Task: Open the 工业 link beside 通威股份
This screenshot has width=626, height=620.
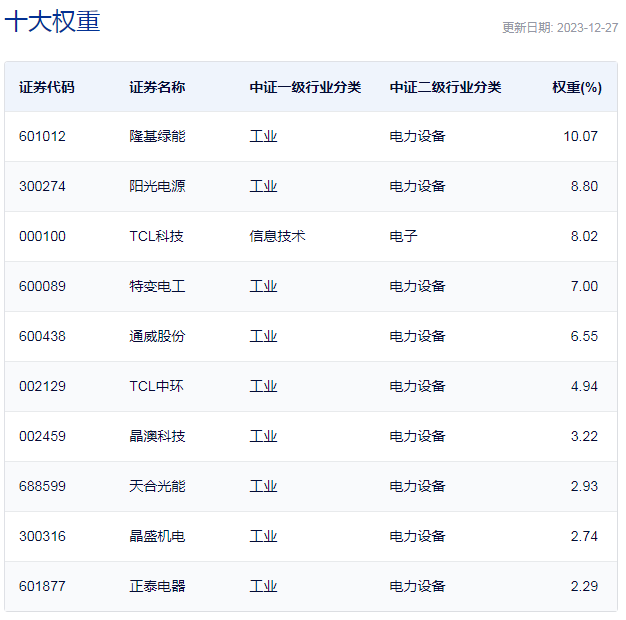Action: pyautogui.click(x=263, y=336)
